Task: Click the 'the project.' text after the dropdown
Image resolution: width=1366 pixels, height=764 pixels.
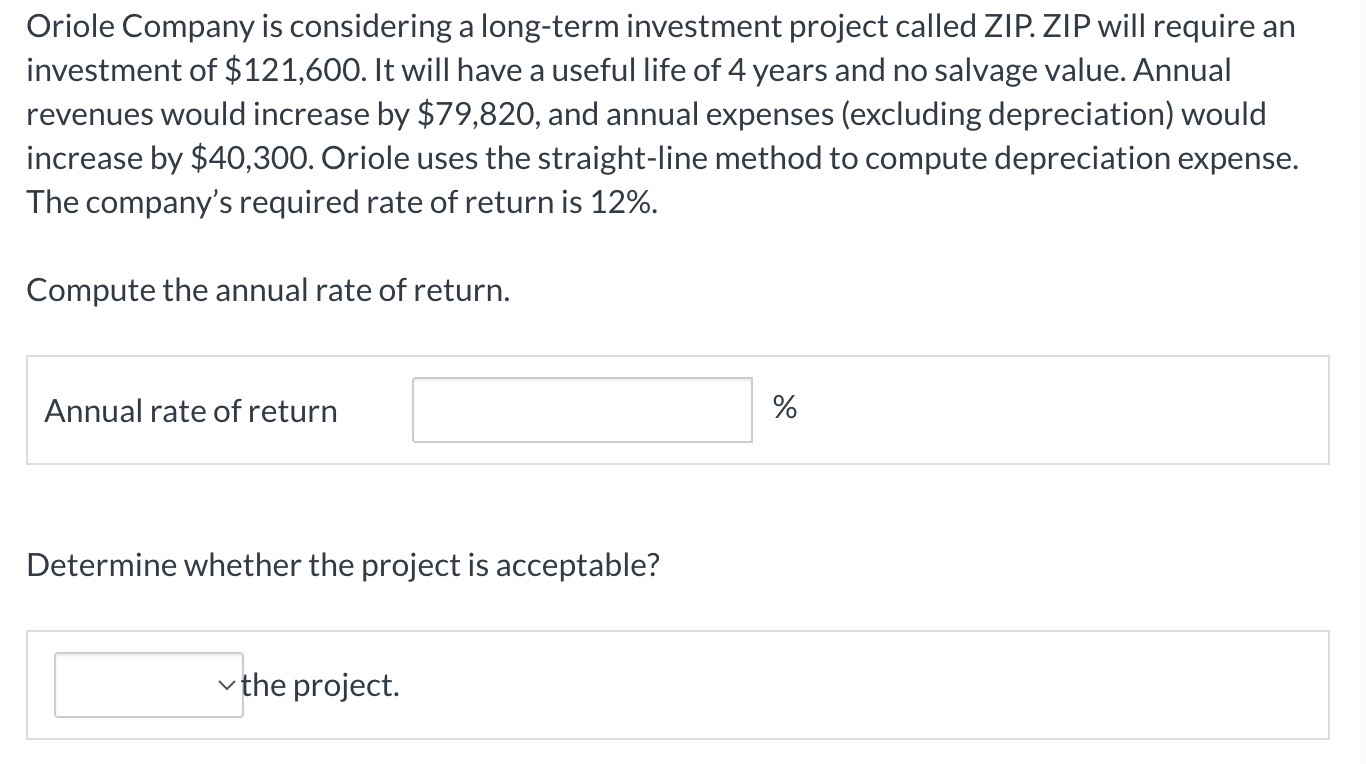Action: click(x=320, y=685)
